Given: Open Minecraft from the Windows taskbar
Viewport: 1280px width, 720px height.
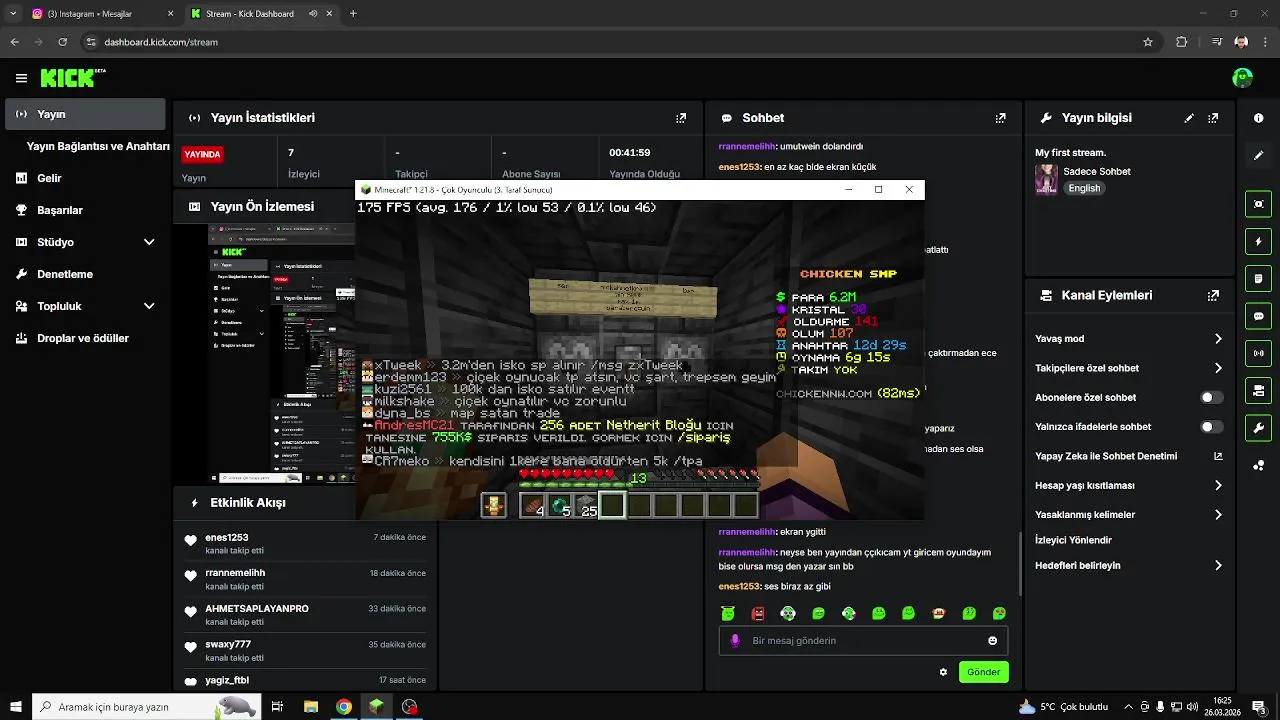Looking at the screenshot, I should point(376,706).
